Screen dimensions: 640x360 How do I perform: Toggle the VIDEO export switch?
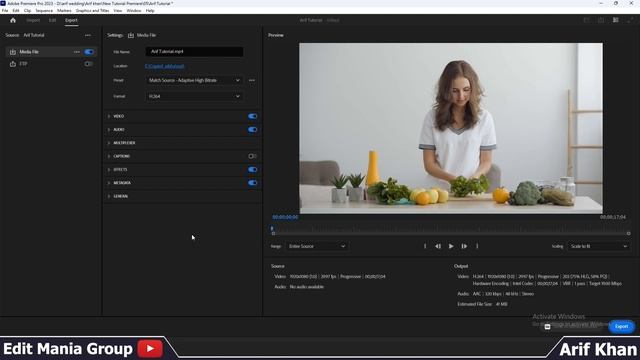[x=253, y=116]
